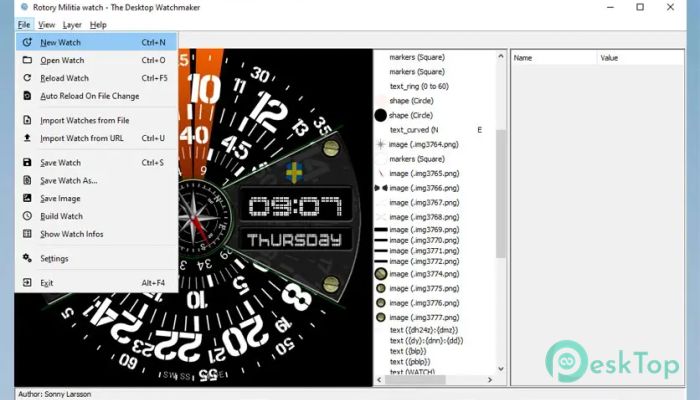Select Reload Watch menu entry
Image resolution: width=700 pixels, height=400 pixels.
96,78
